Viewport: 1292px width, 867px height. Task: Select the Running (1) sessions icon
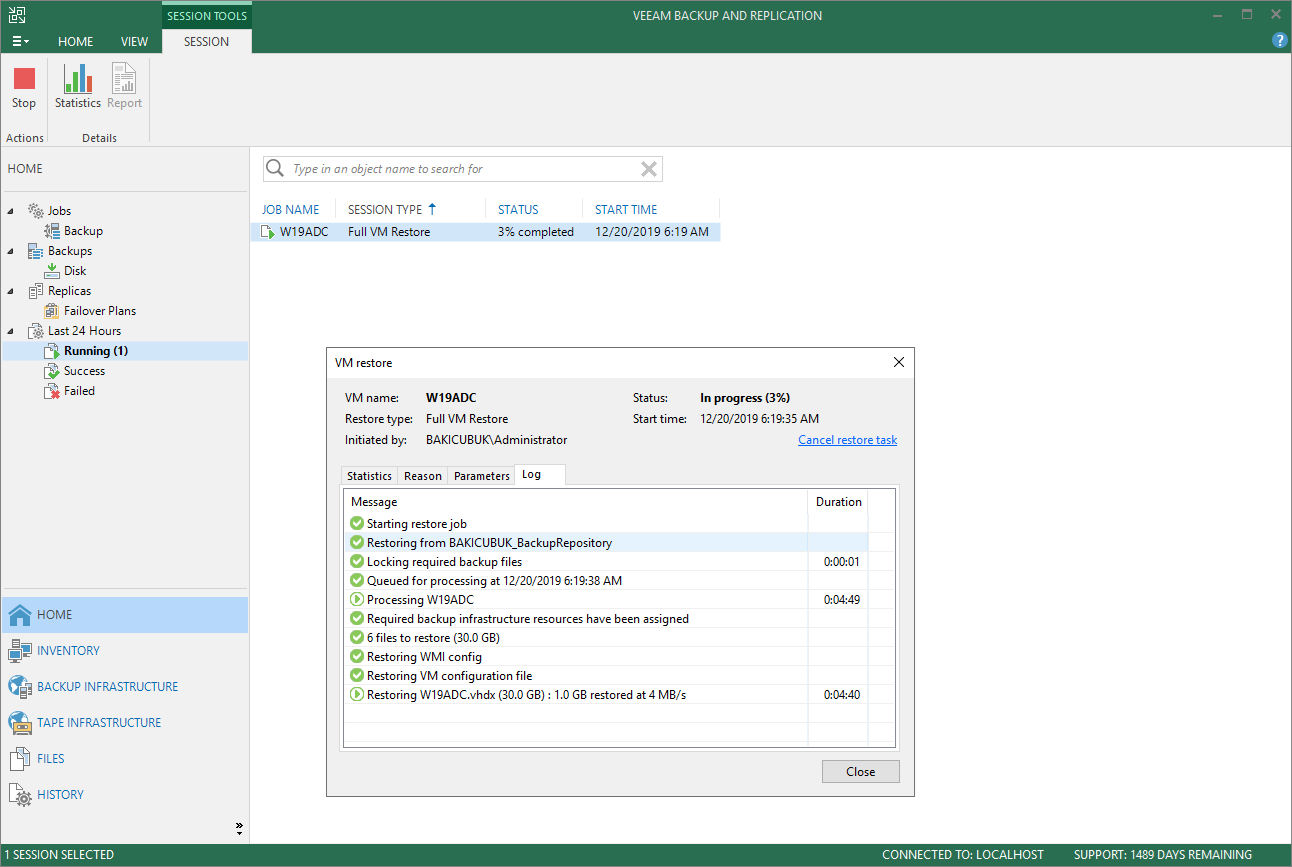[x=52, y=351]
